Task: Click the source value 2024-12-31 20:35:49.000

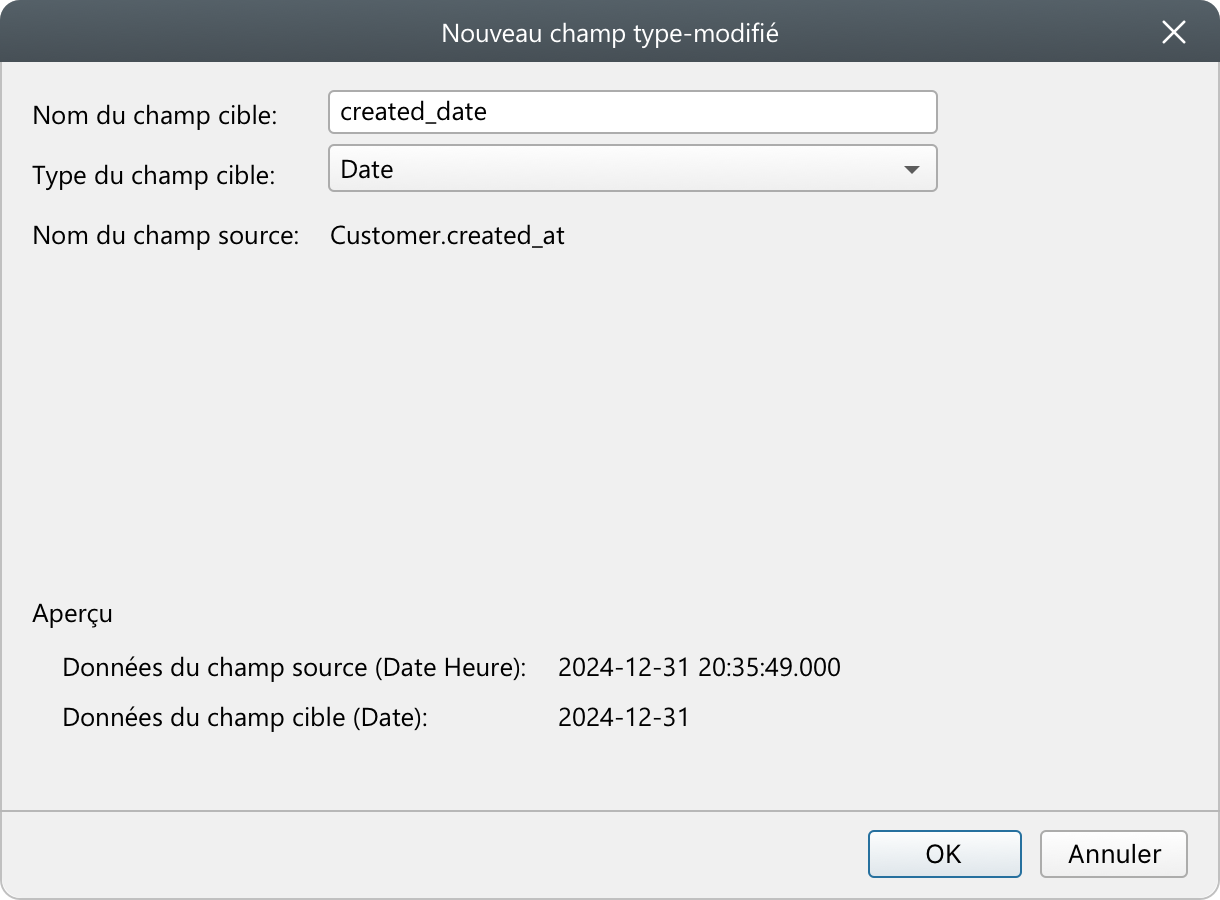Action: click(x=699, y=667)
